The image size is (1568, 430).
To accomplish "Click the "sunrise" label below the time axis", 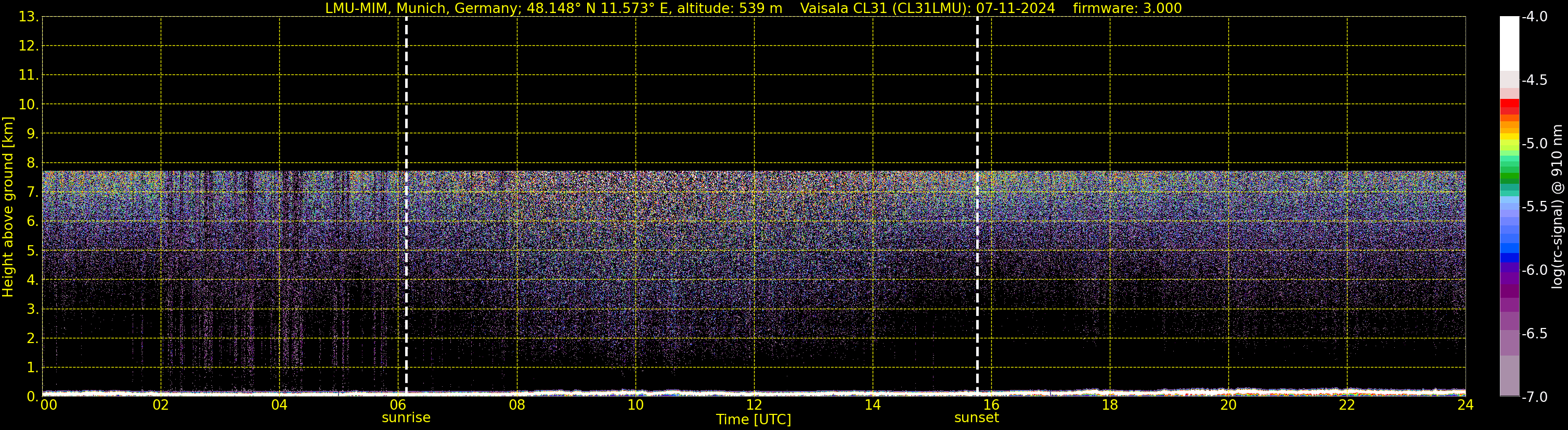I will (406, 418).
